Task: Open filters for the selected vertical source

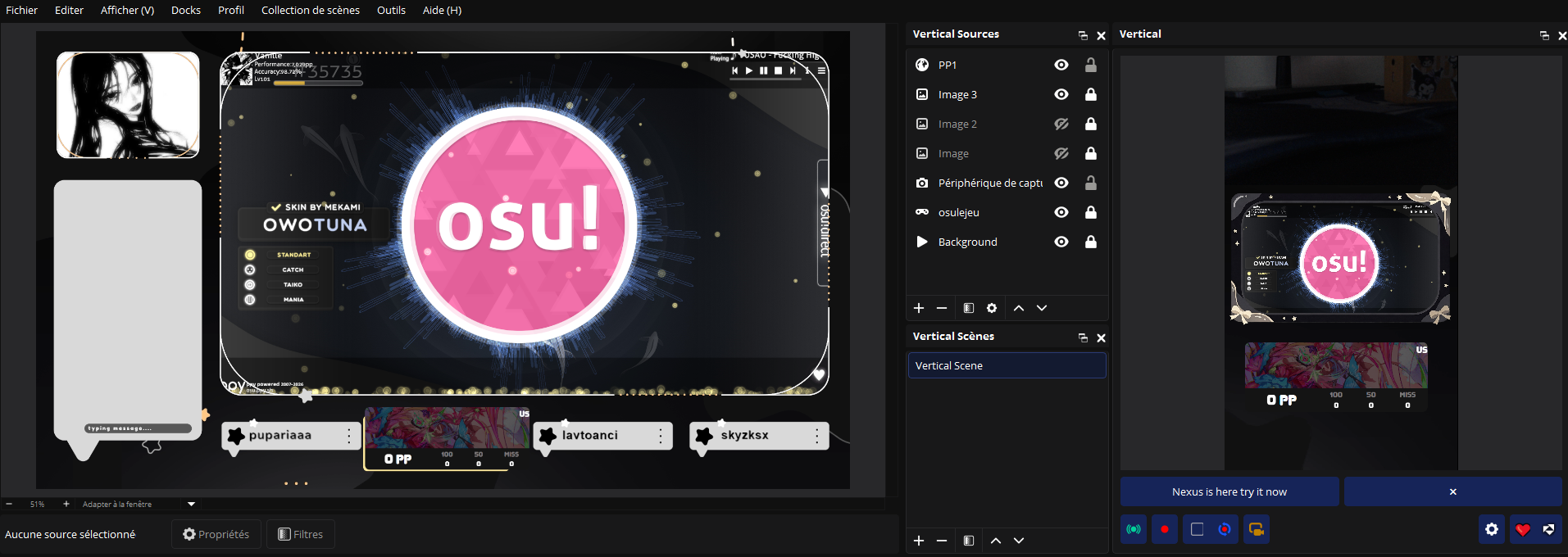Action: click(969, 308)
